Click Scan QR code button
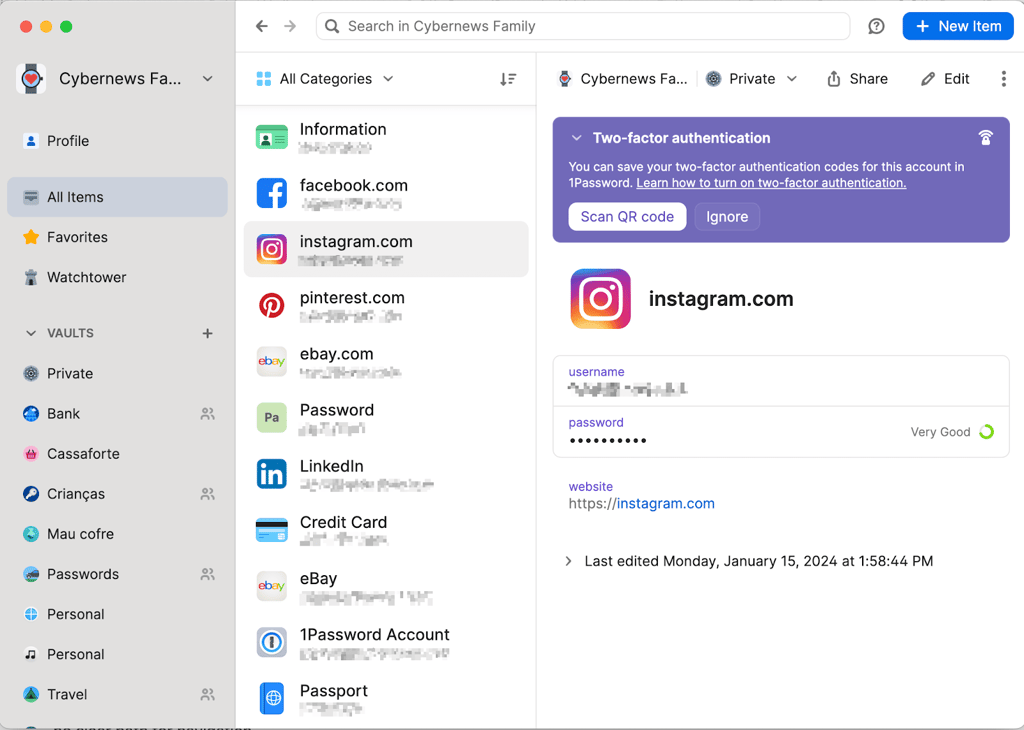The image size is (1024, 730). click(x=627, y=217)
